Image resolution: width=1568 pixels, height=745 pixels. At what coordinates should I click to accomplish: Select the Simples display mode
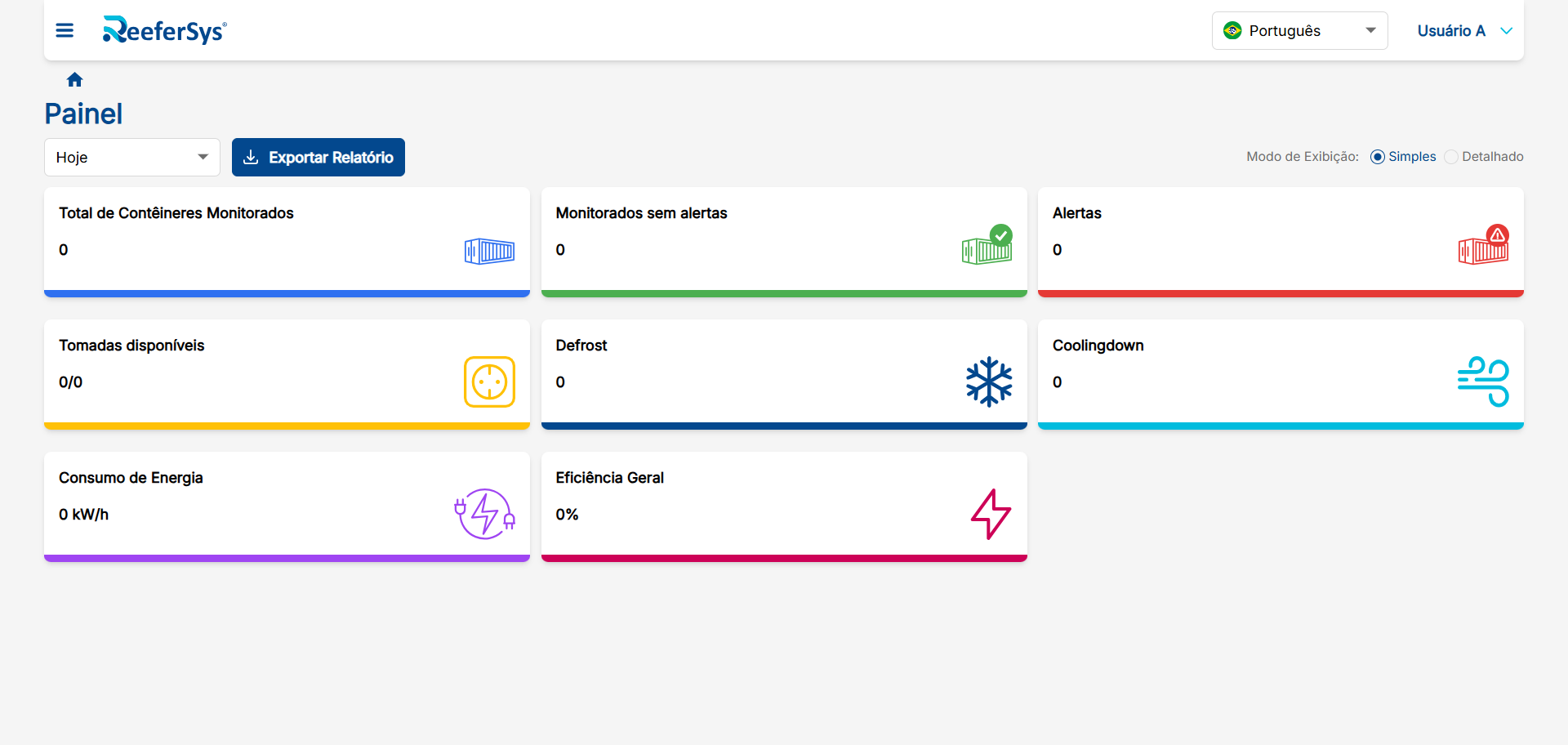point(1403,157)
